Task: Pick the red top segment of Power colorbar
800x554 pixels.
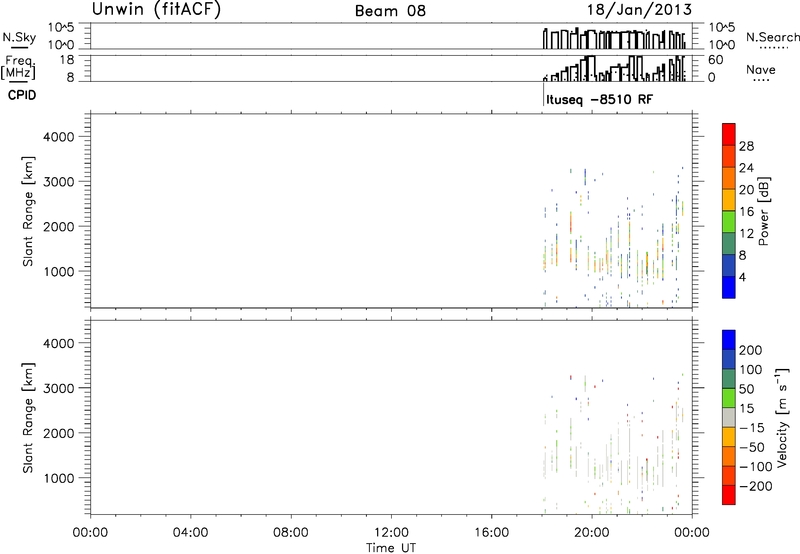Action: click(729, 135)
